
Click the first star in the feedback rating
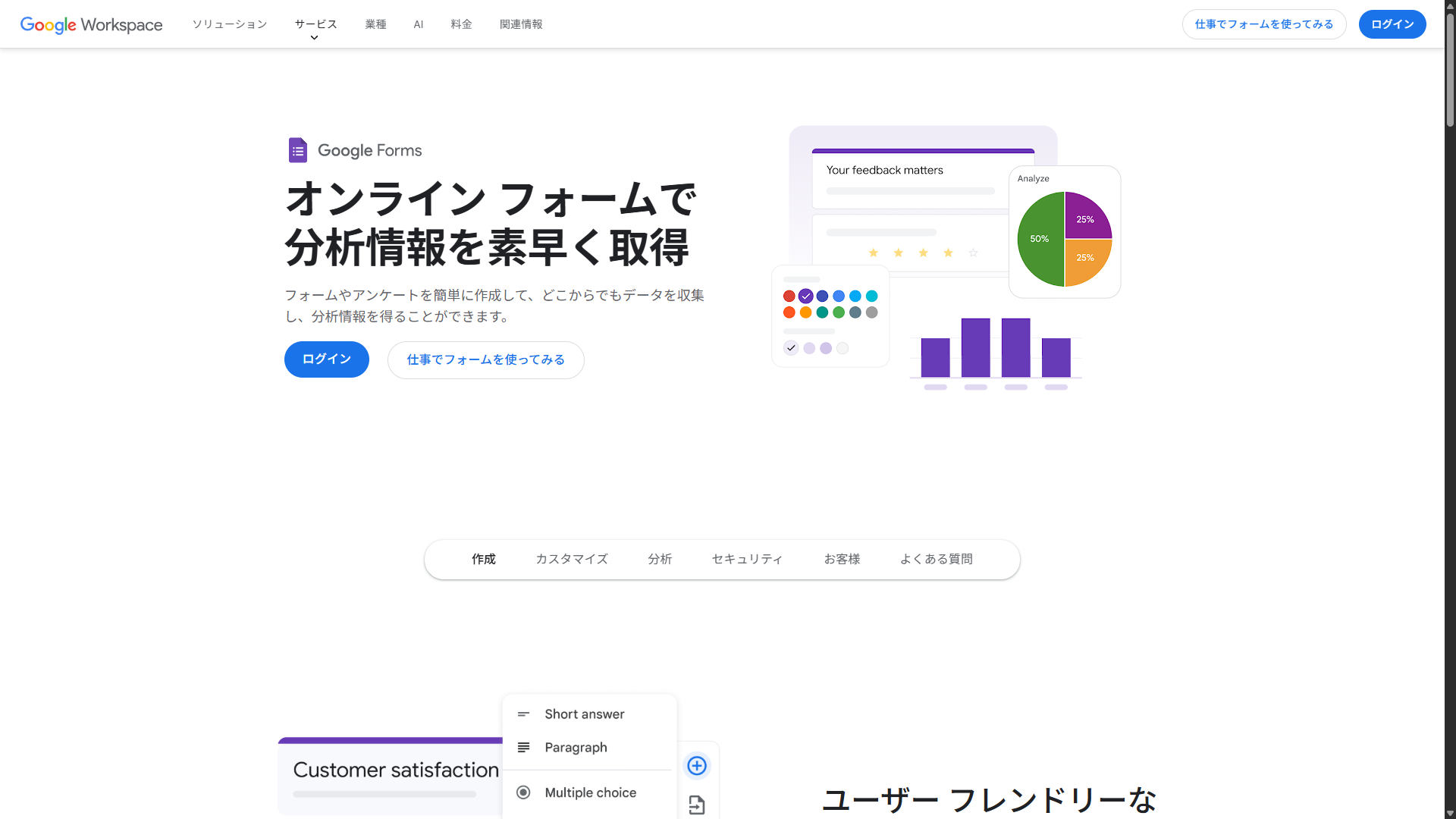[x=874, y=253]
